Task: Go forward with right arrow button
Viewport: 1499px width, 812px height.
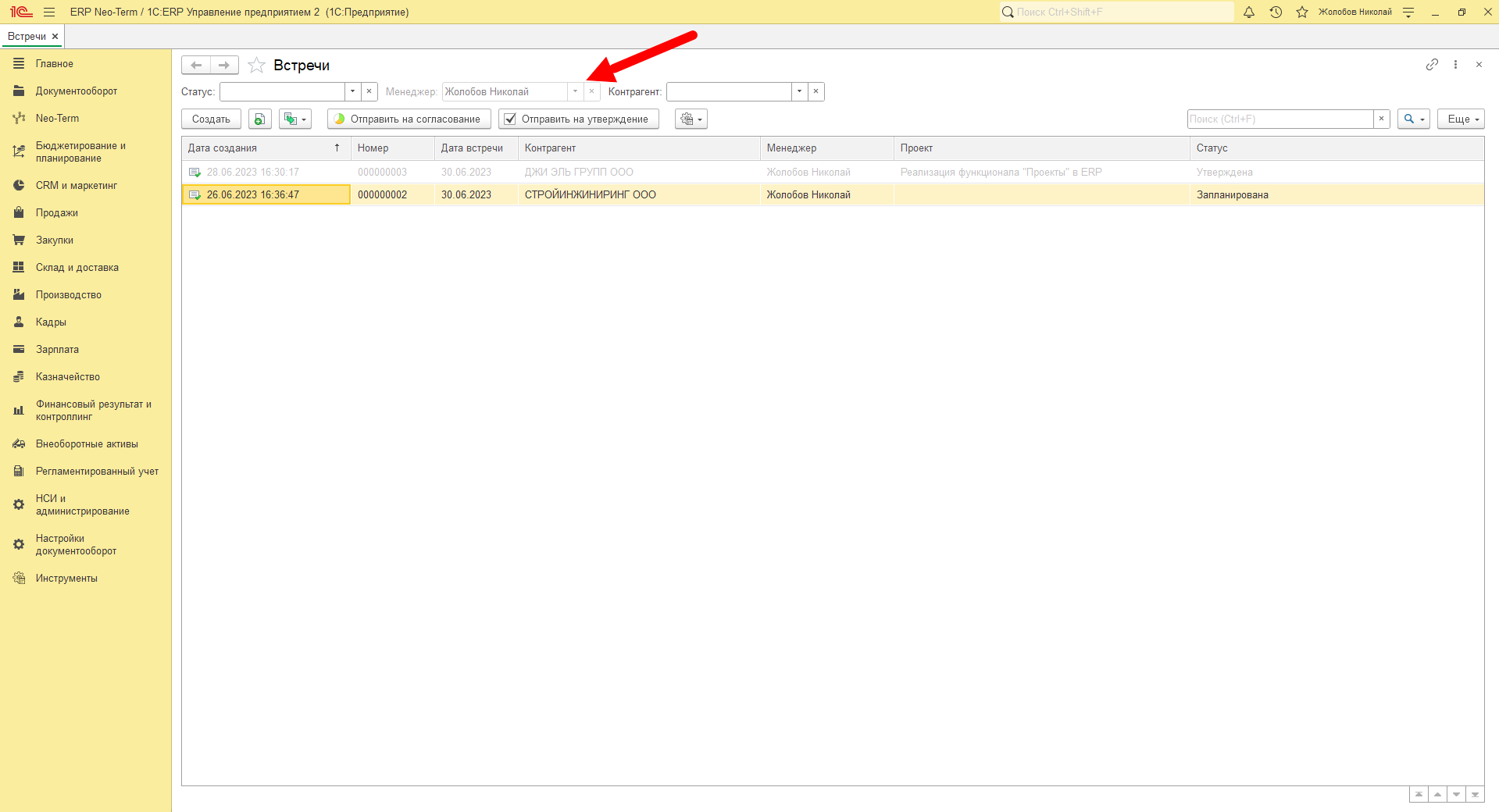Action: [x=224, y=66]
